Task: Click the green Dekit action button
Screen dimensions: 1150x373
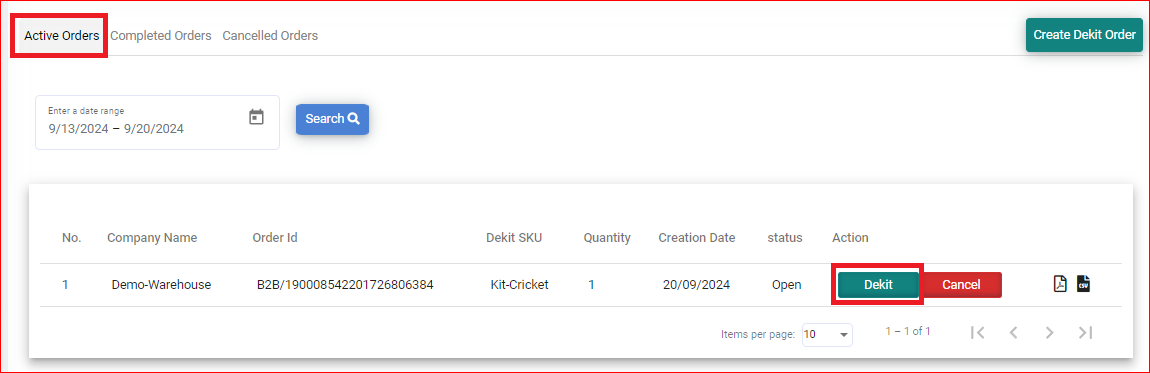Action: [878, 285]
